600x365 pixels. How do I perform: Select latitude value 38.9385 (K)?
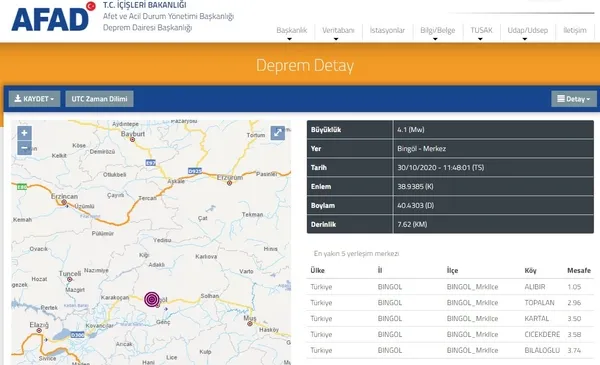coord(415,186)
